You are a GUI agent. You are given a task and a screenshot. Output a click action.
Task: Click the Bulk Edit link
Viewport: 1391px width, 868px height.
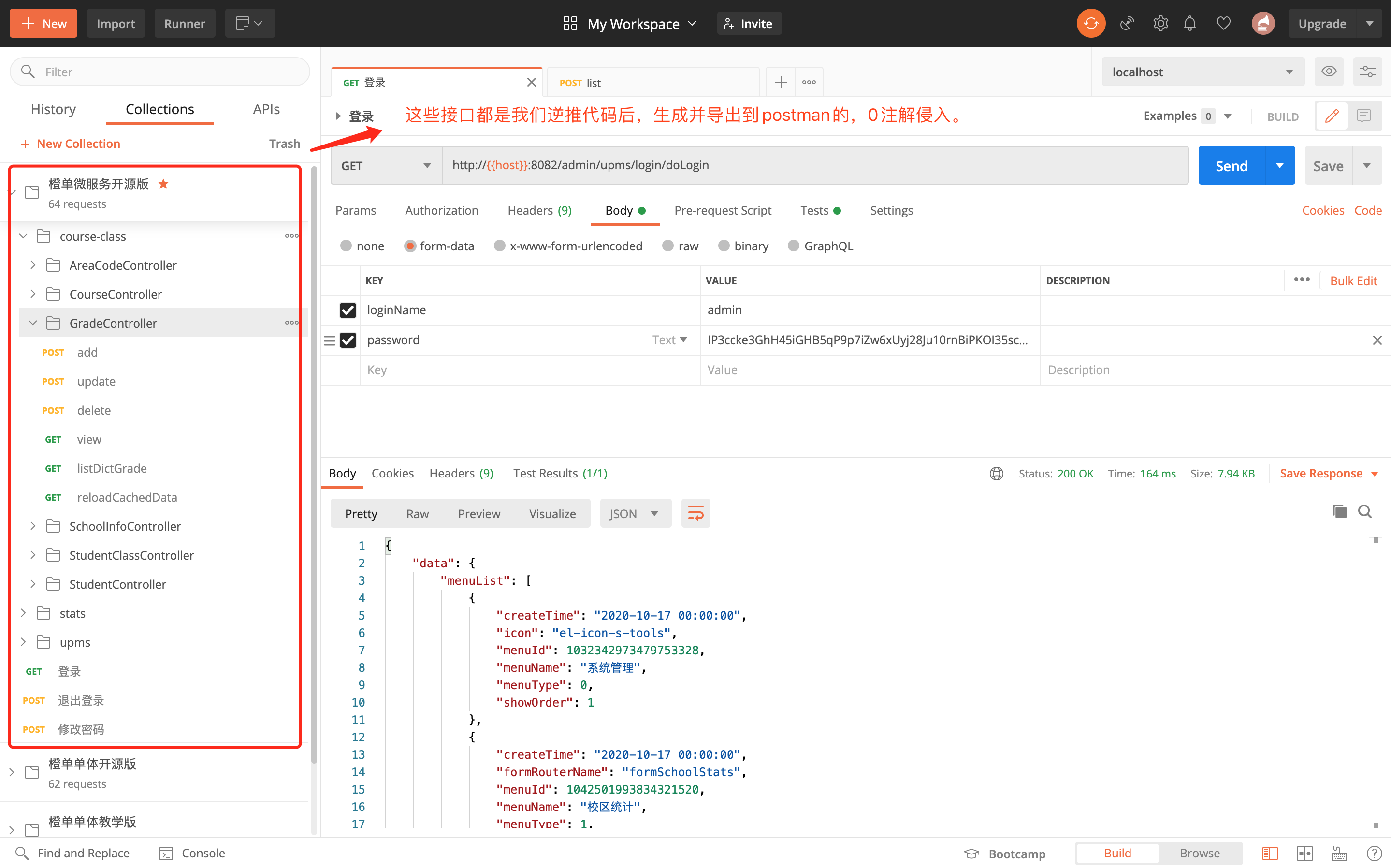pos(1353,281)
